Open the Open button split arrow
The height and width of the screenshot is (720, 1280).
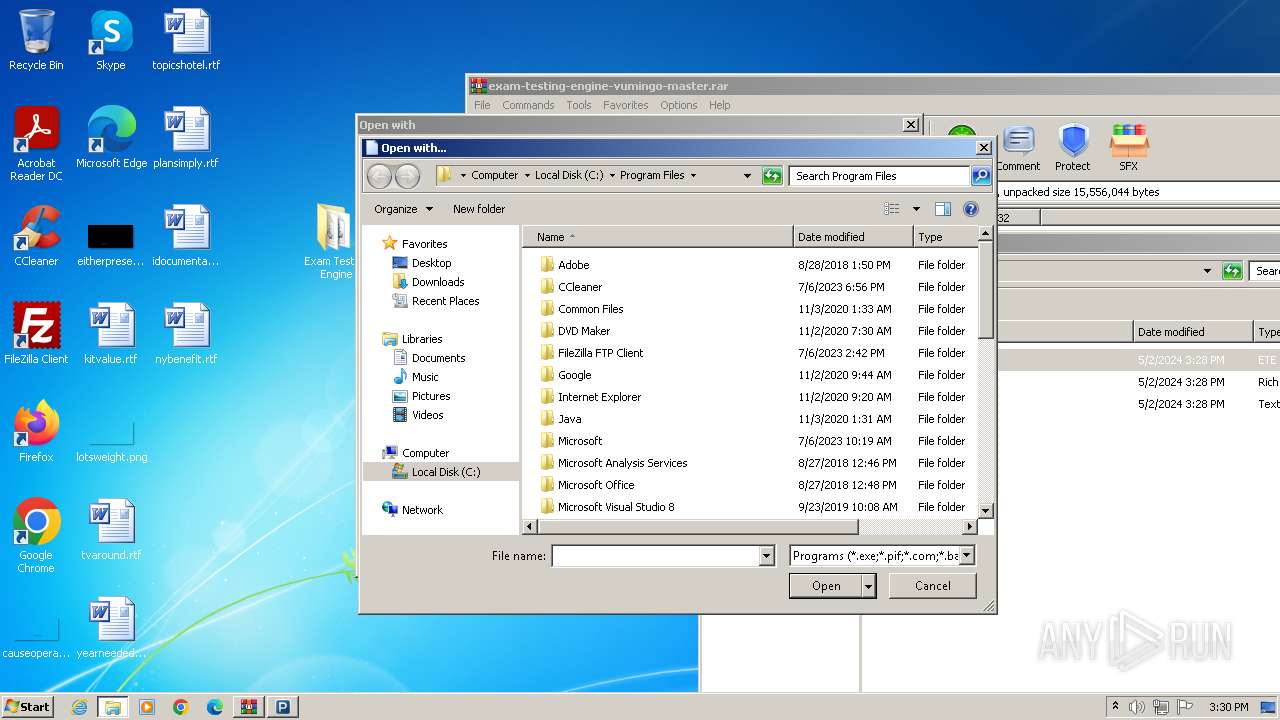(869, 586)
